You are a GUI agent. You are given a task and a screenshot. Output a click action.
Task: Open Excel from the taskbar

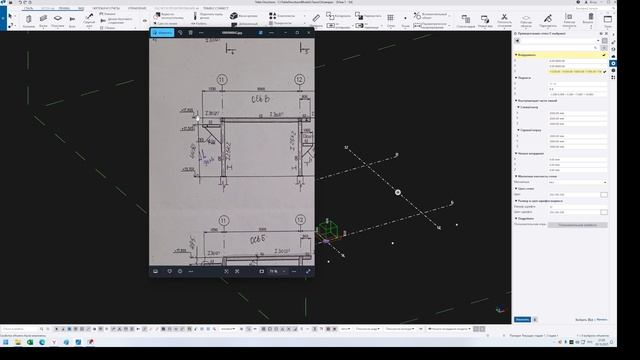pyautogui.click(x=30, y=342)
